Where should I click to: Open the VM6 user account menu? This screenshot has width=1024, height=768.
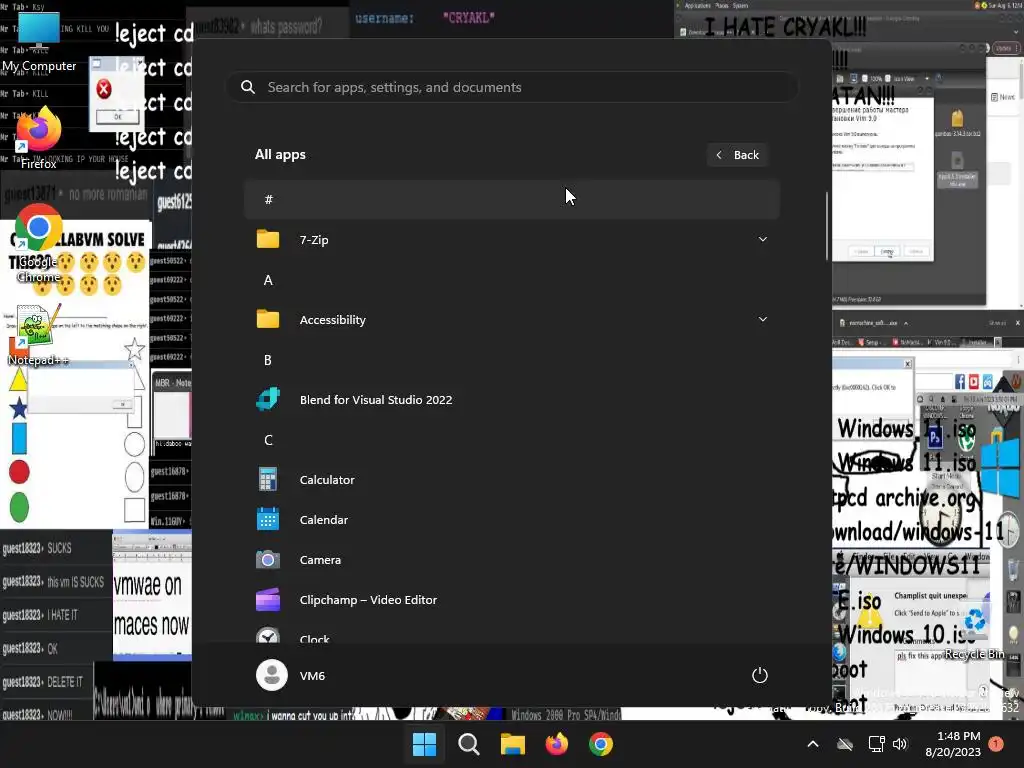point(291,675)
